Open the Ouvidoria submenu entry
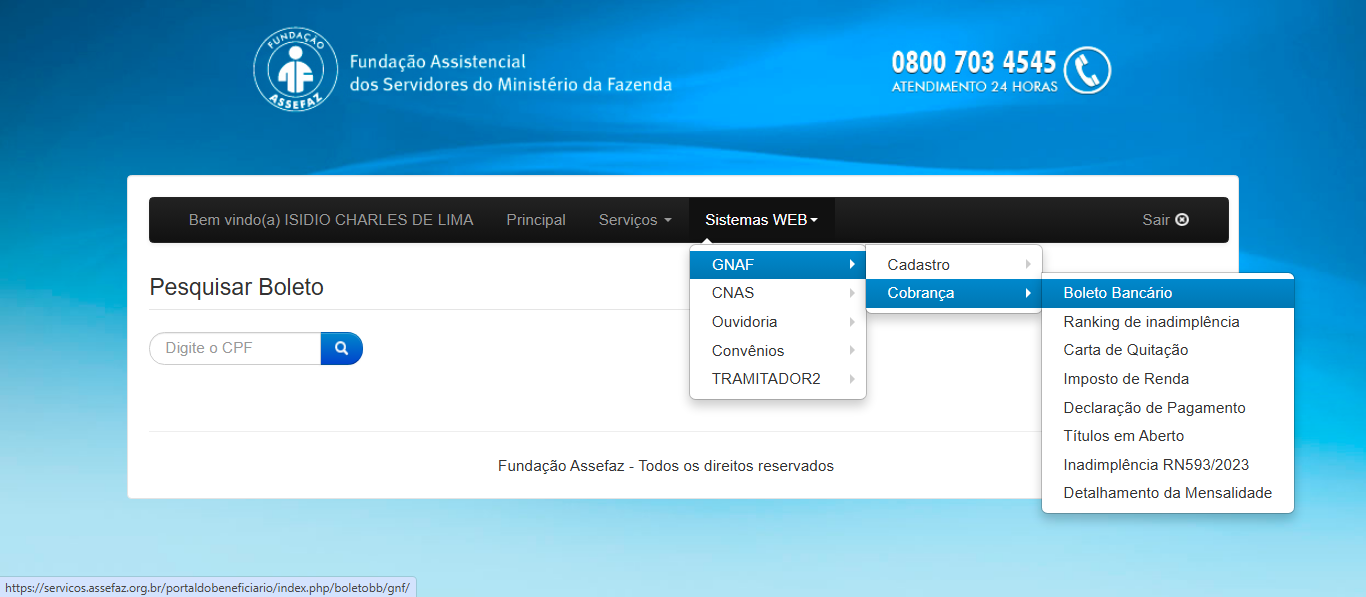1366x597 pixels. click(777, 322)
